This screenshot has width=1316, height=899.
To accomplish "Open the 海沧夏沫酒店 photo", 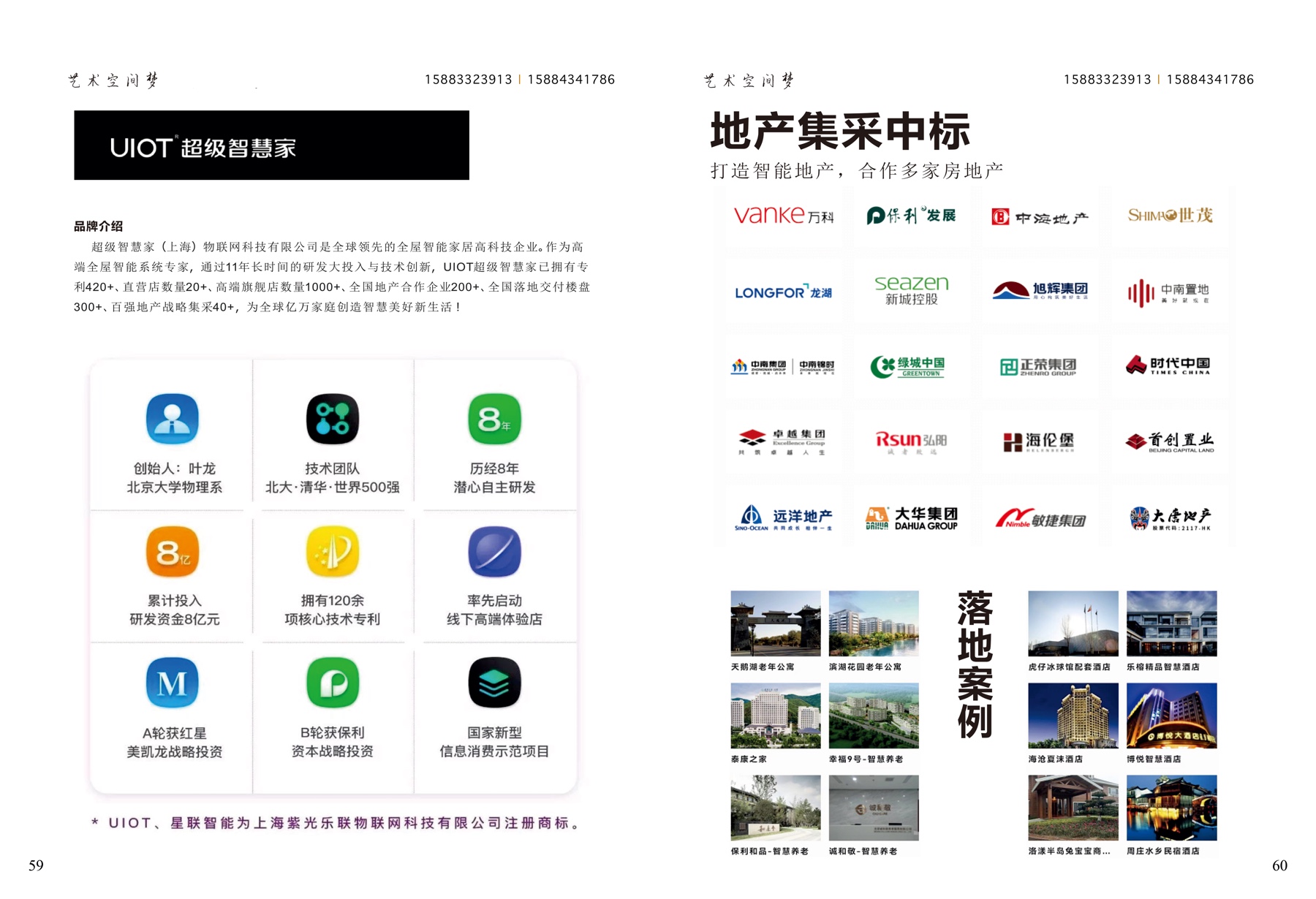I will (x=1073, y=716).
